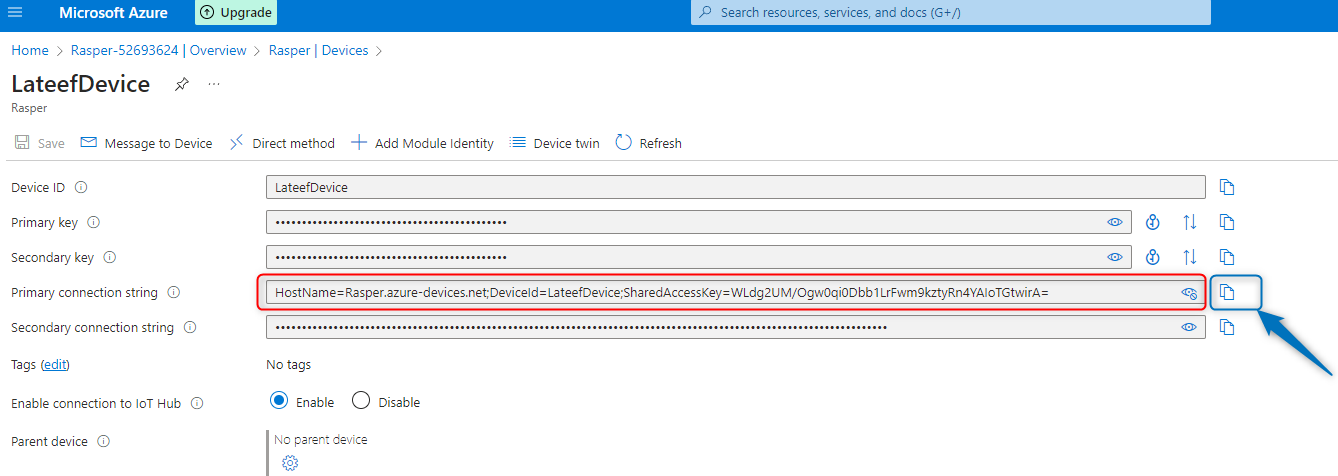Swap keys using Primary key row arrows
The image size is (1338, 476).
[1190, 222]
